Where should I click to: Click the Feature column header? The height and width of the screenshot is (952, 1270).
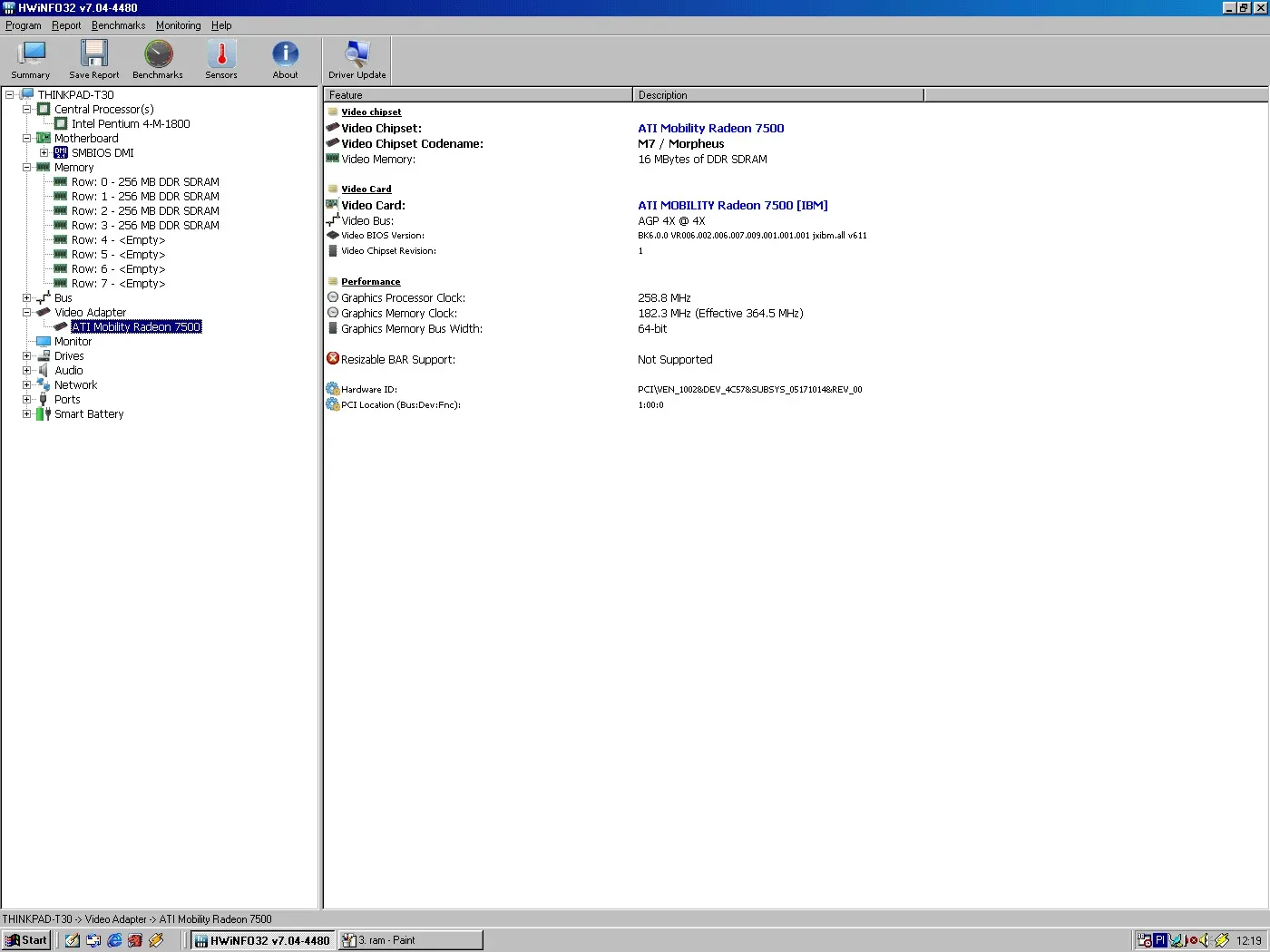[x=478, y=94]
